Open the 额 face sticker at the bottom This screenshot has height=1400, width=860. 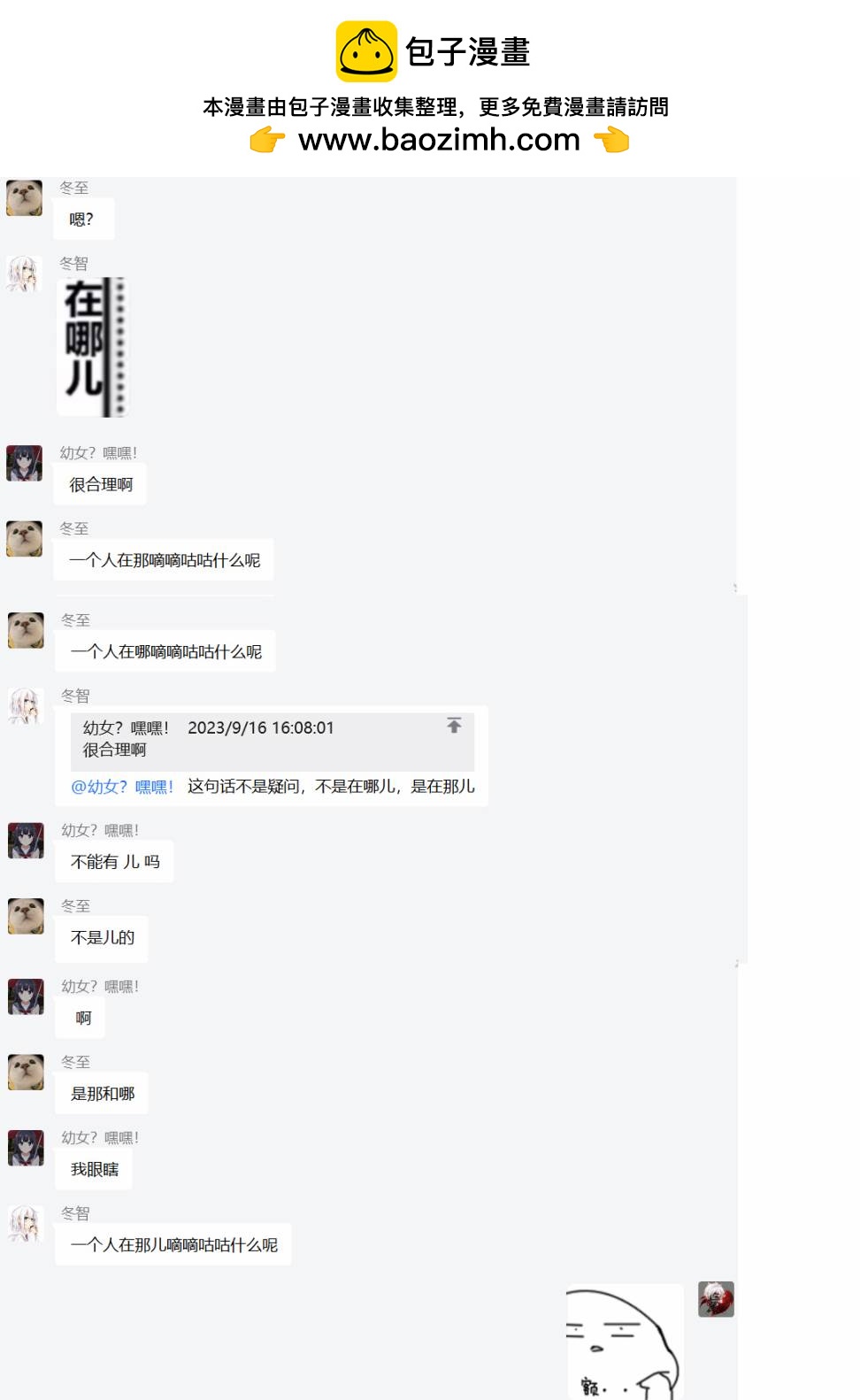(625, 1342)
